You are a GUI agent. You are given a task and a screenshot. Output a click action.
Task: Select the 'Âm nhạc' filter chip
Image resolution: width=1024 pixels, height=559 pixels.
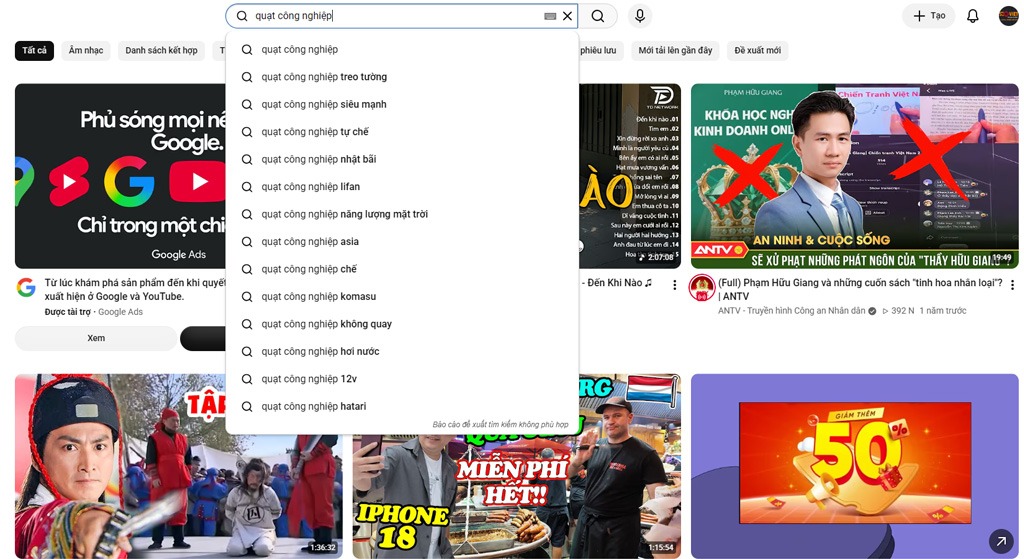tap(86, 50)
